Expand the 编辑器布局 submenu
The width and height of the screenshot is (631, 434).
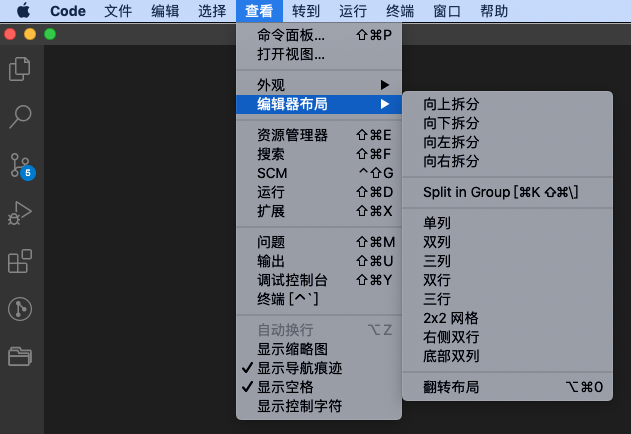(x=319, y=104)
